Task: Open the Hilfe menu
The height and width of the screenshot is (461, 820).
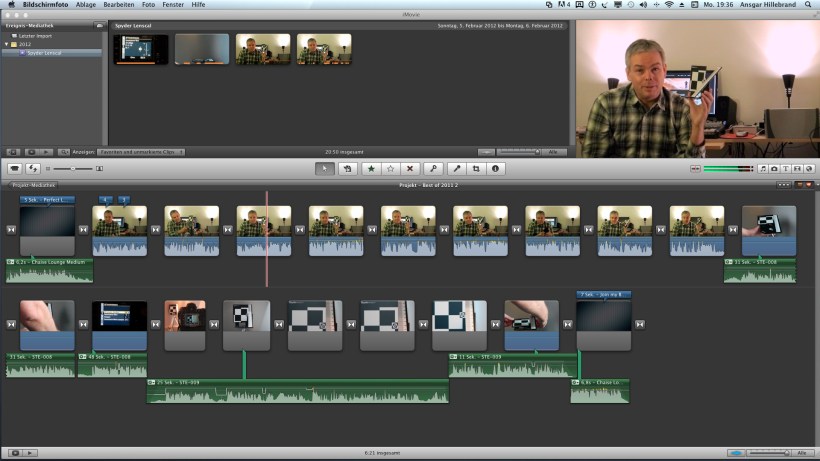Action: pyautogui.click(x=198, y=4)
